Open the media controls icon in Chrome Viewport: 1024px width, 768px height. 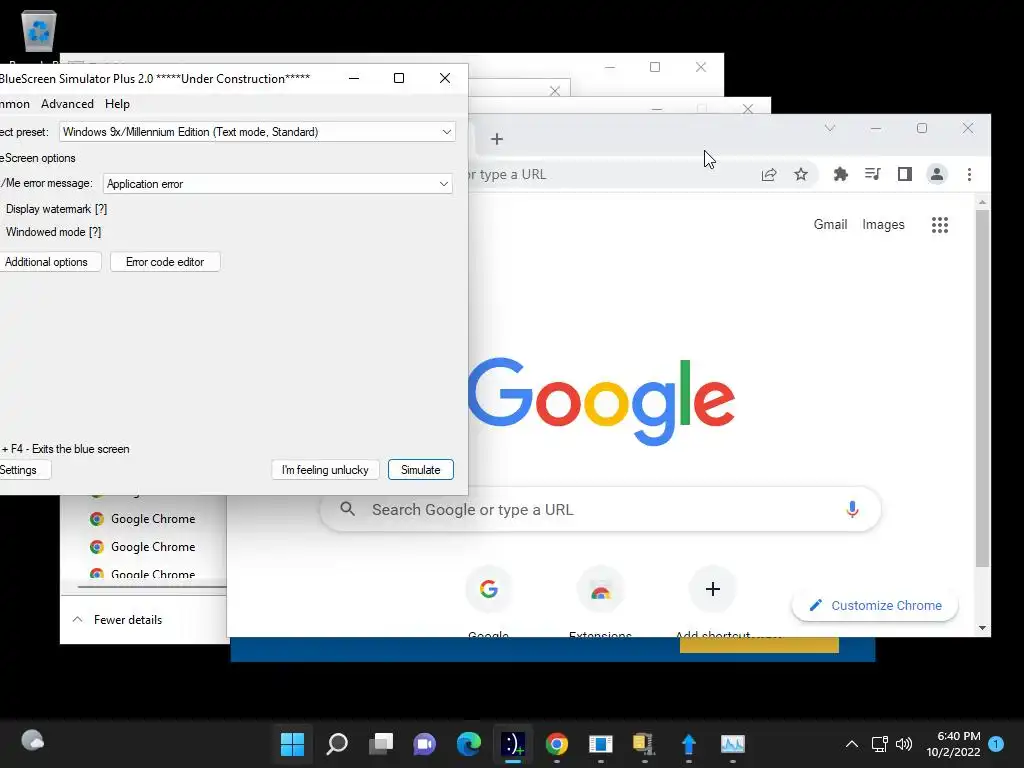(x=872, y=174)
